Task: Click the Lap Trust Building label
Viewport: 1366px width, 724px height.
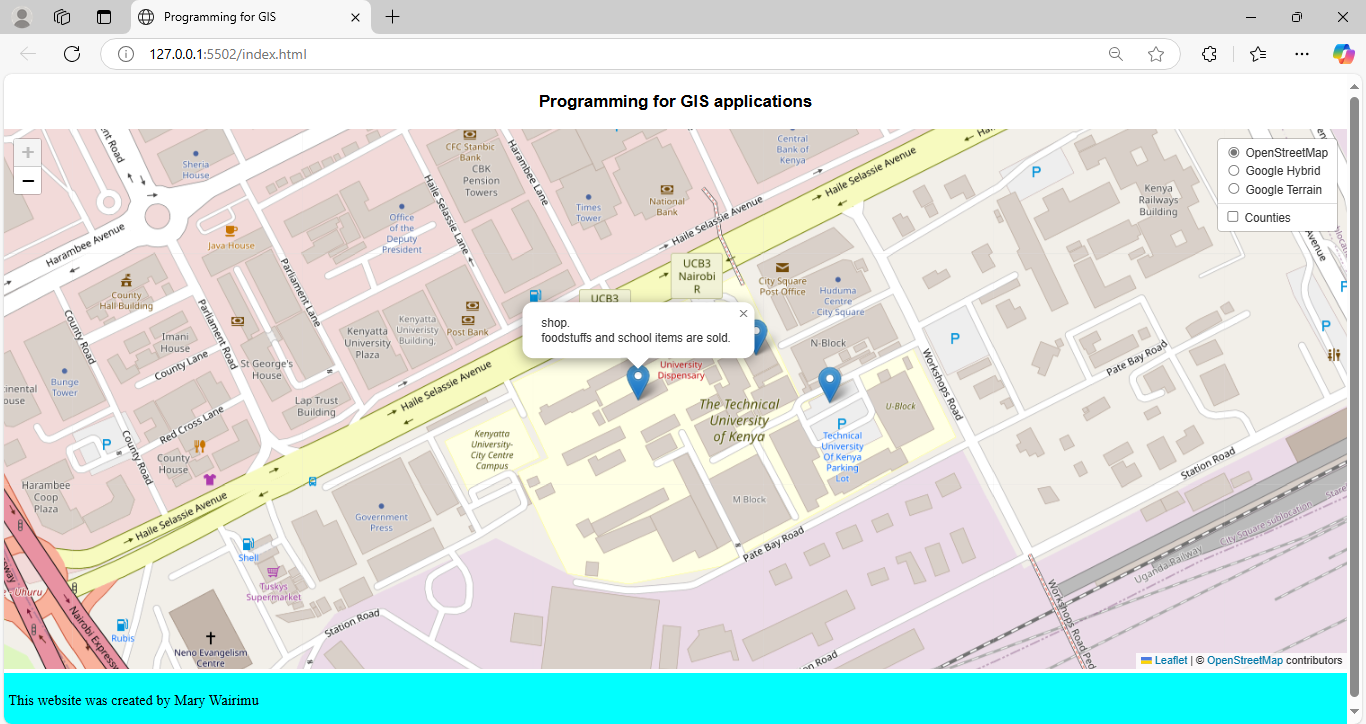Action: tap(316, 406)
